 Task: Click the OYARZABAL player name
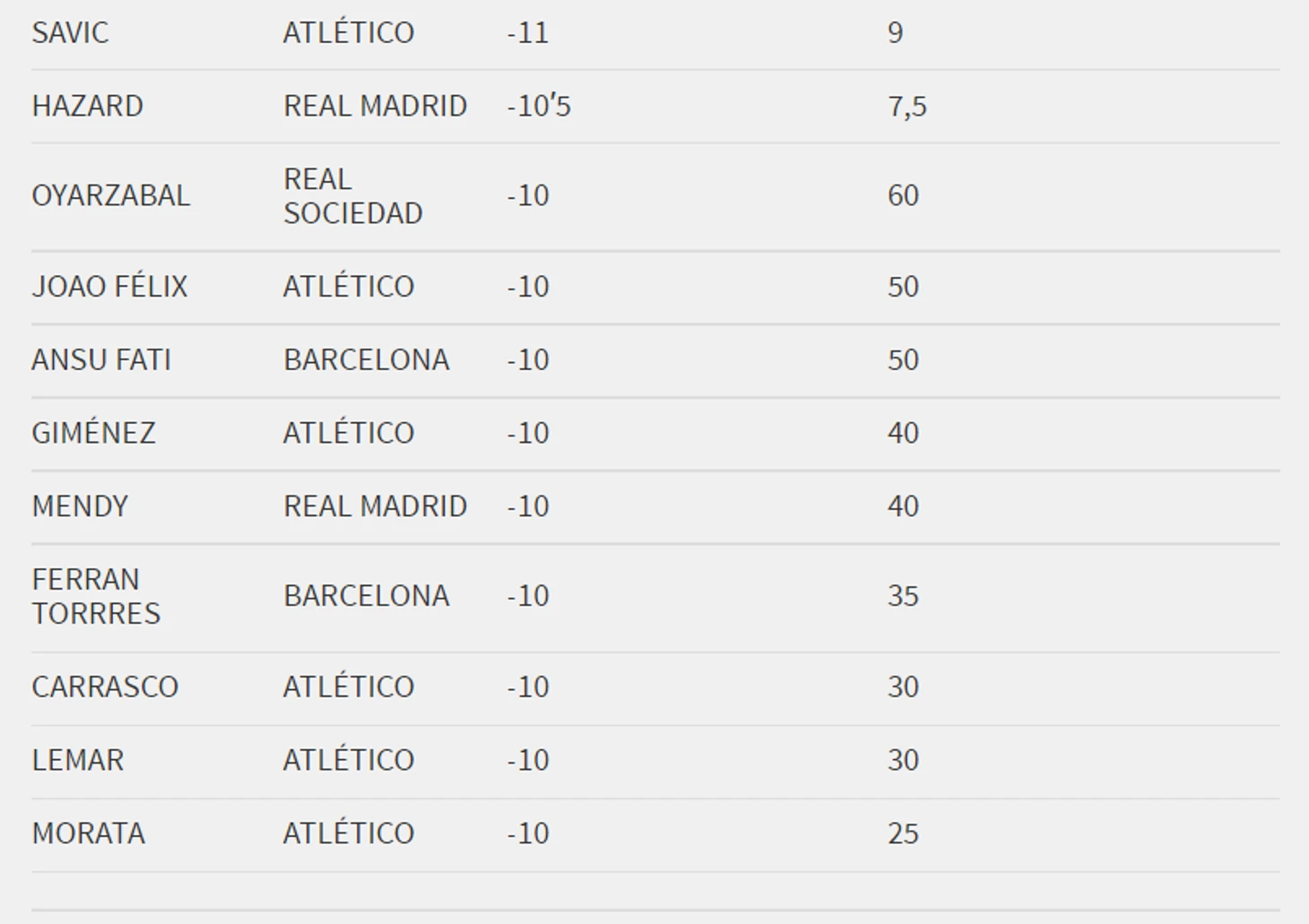110,196
